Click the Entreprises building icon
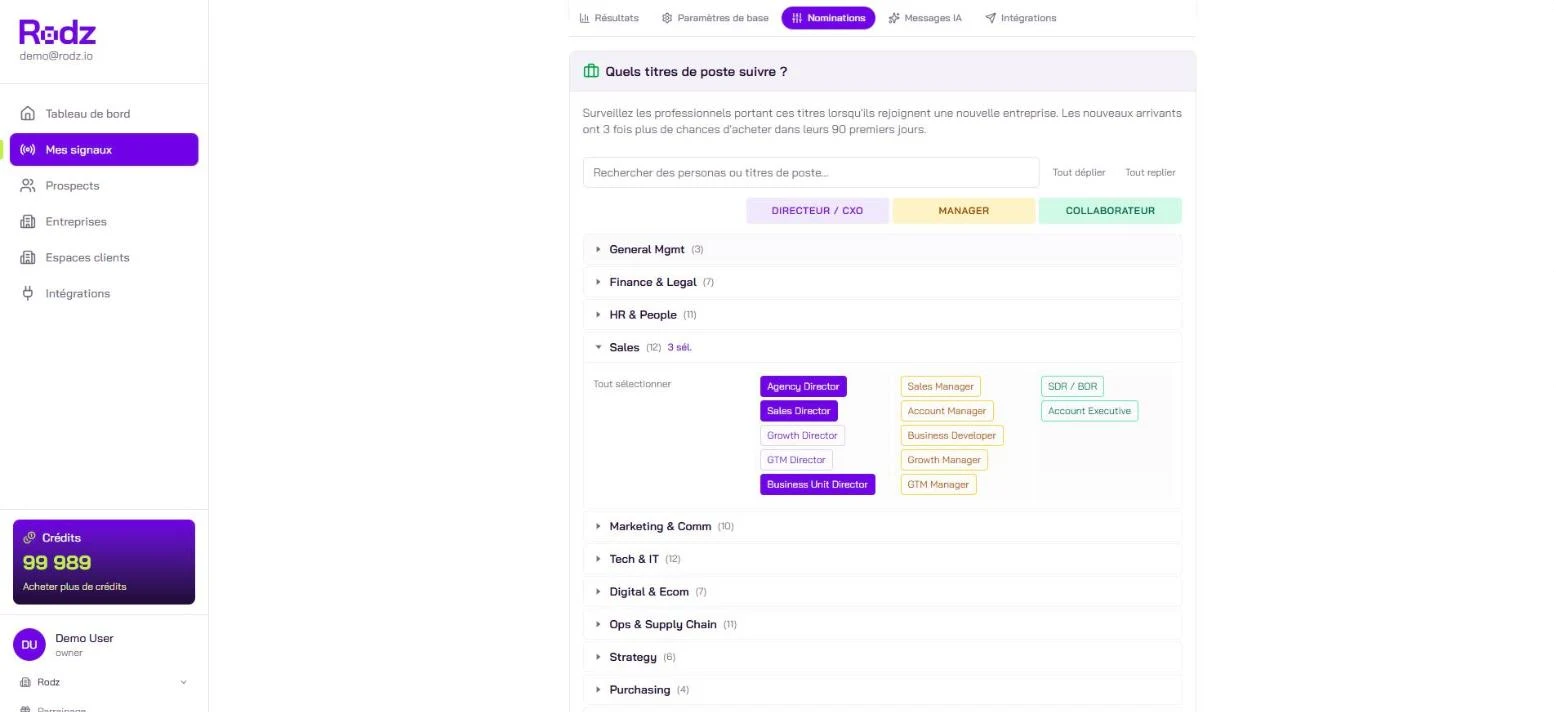 (x=28, y=222)
